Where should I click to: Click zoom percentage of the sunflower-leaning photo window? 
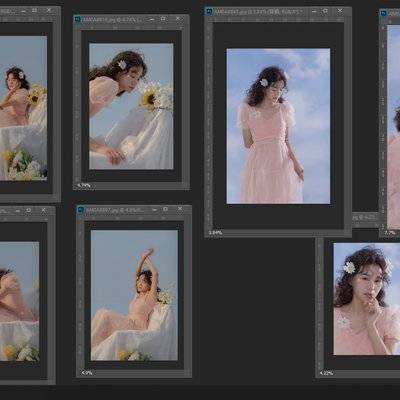84,185
